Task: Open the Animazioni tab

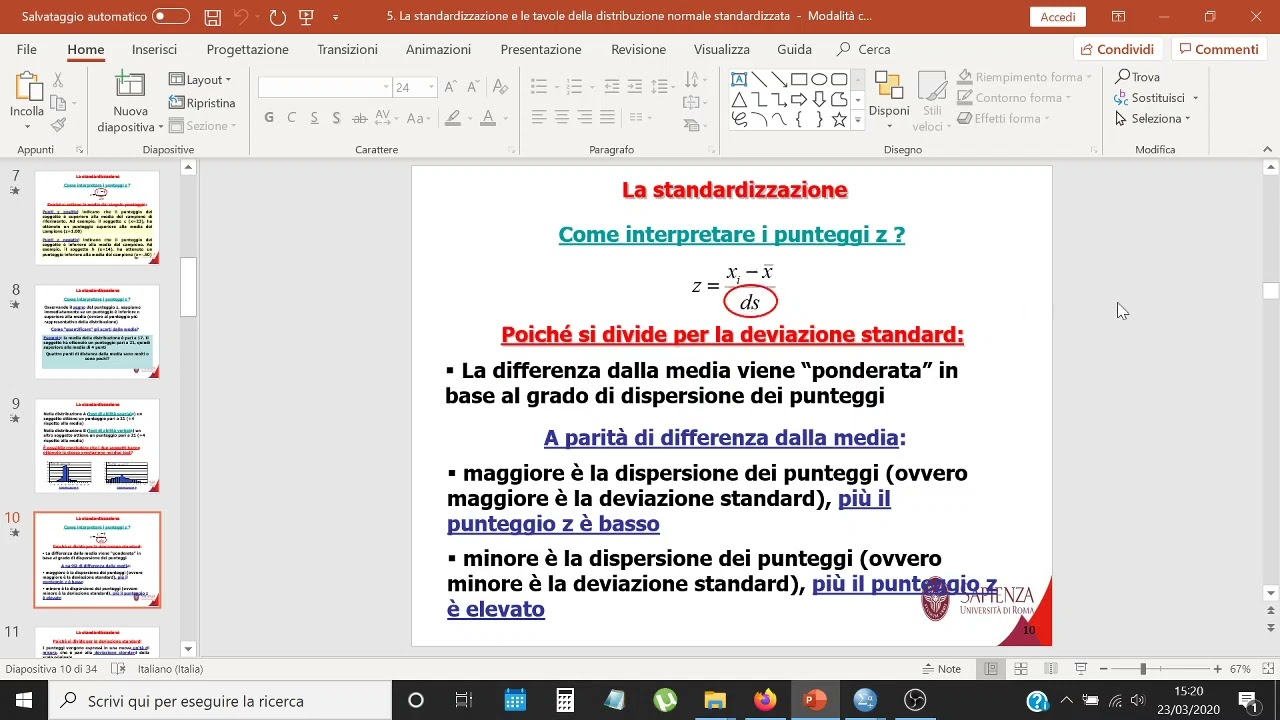Action: [438, 49]
